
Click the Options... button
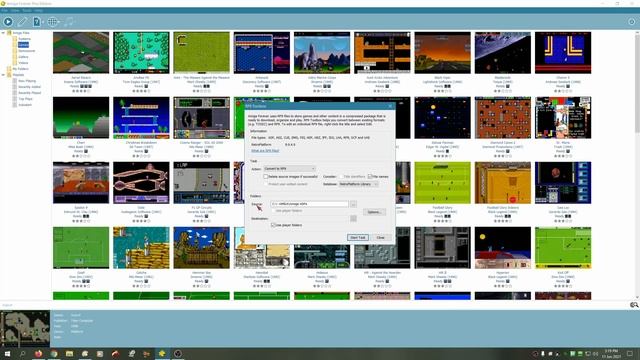coord(374,212)
